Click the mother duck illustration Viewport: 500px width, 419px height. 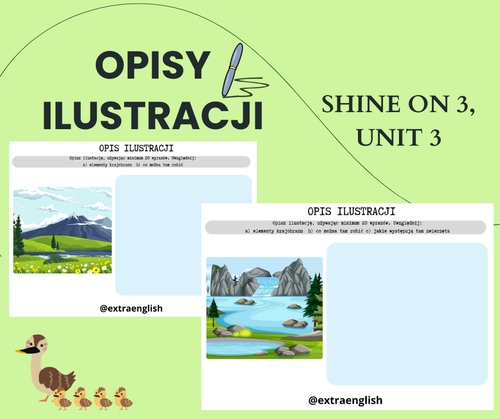[46, 367]
